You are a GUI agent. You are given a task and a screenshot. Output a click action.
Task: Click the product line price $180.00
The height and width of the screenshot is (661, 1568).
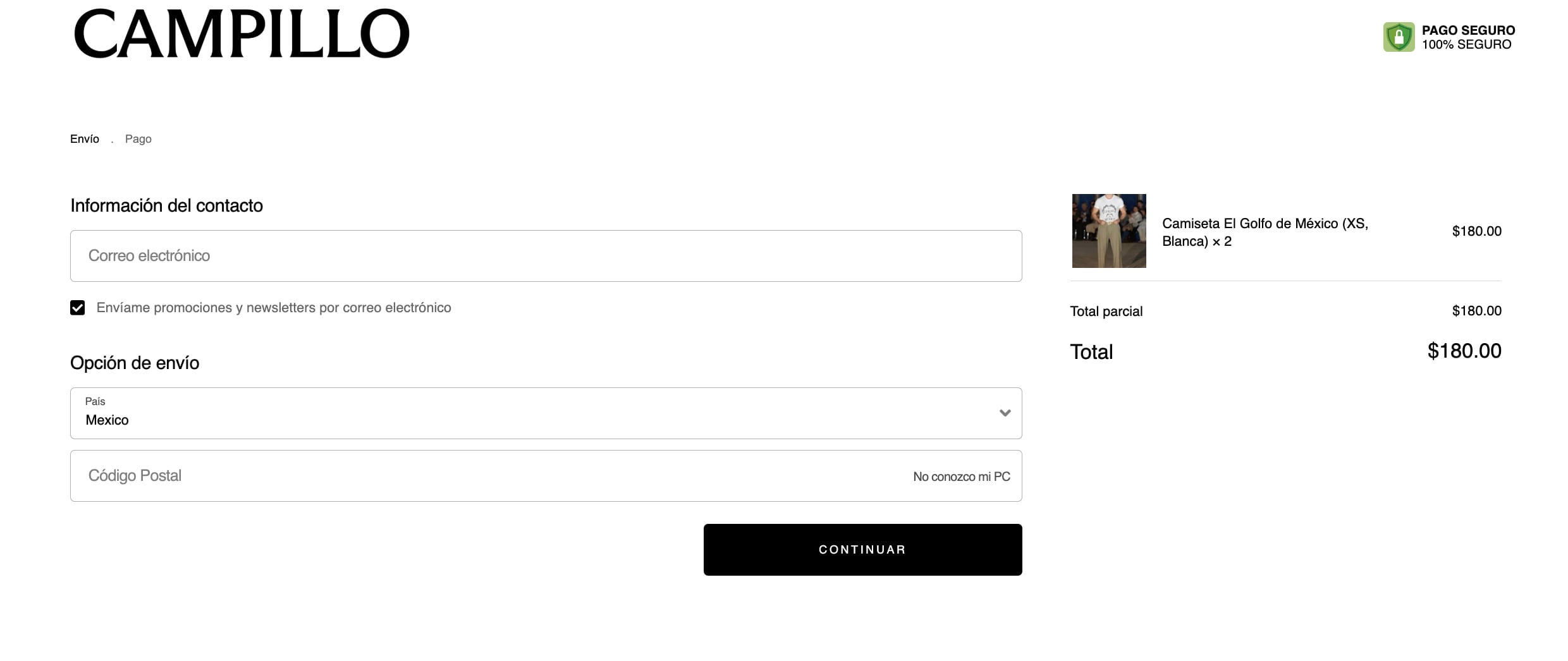tap(1476, 231)
